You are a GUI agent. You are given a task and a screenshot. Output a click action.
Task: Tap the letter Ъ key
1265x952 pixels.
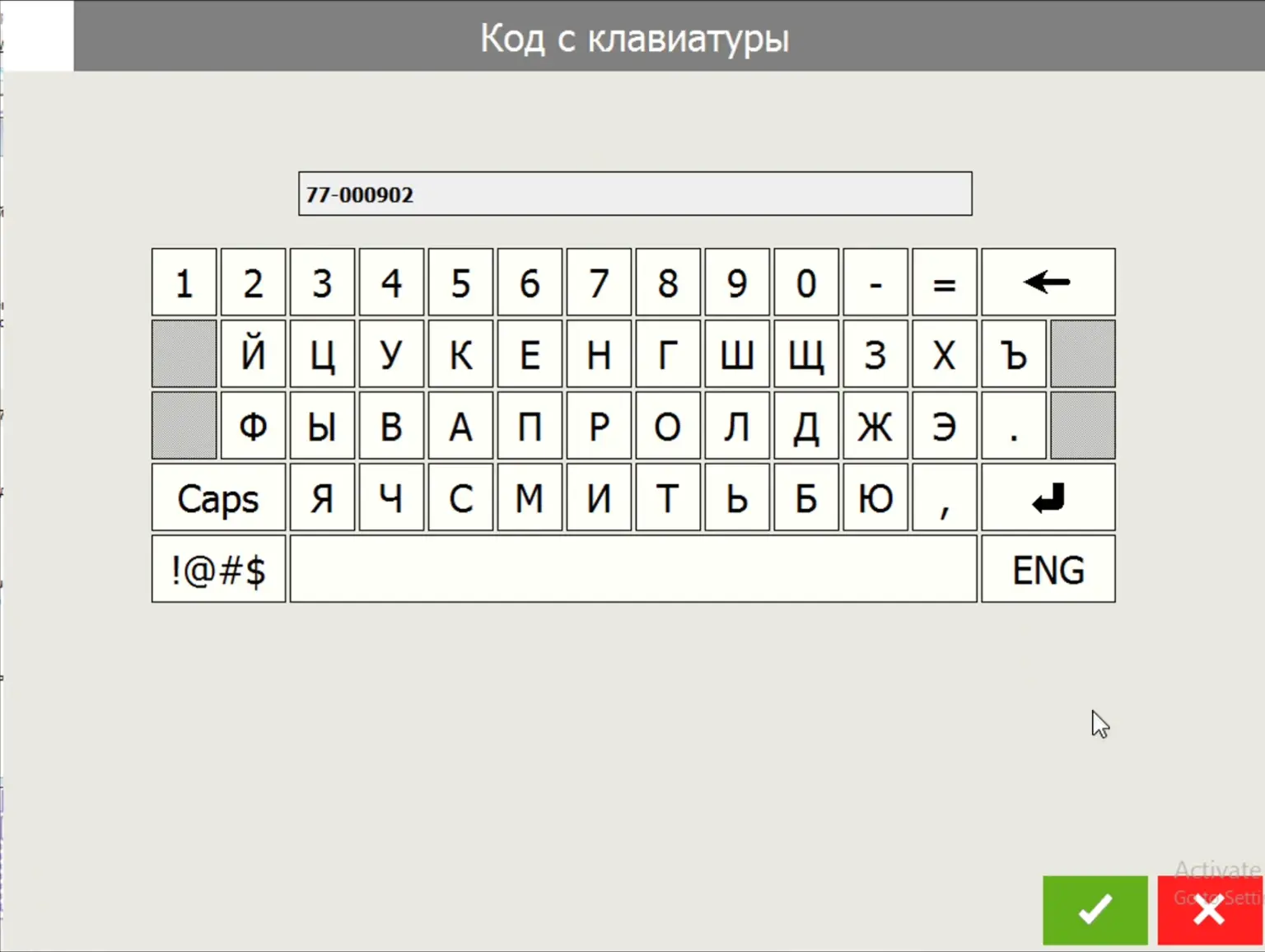tap(1014, 354)
